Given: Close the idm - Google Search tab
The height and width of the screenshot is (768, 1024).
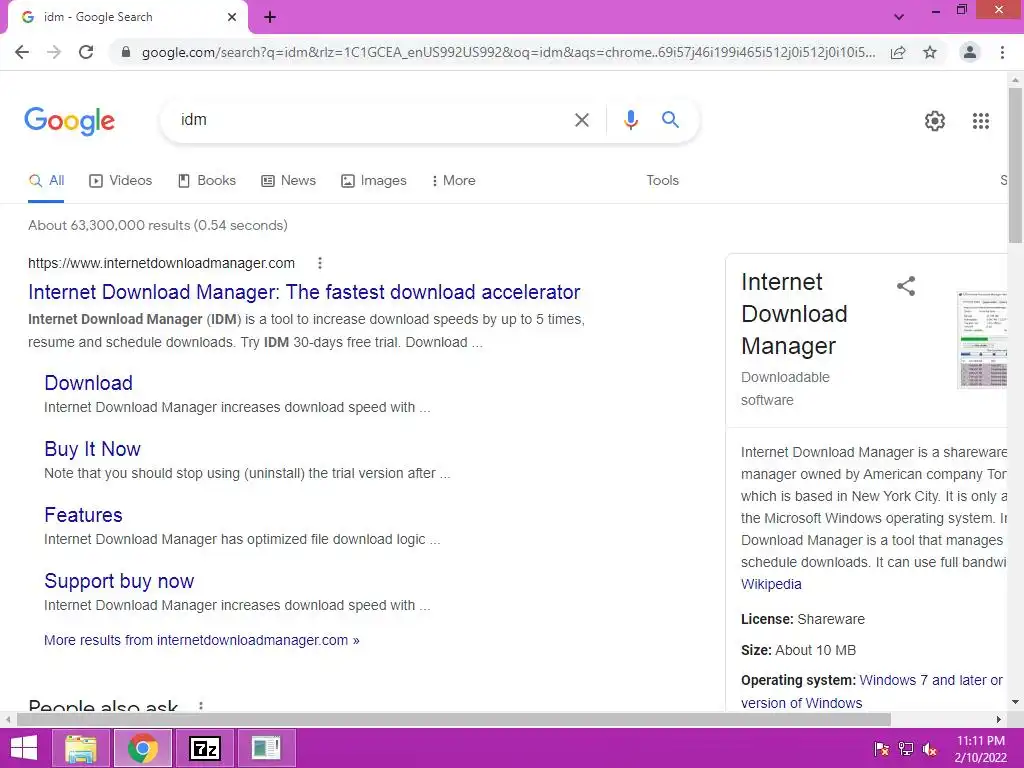Looking at the screenshot, I should click(x=232, y=17).
